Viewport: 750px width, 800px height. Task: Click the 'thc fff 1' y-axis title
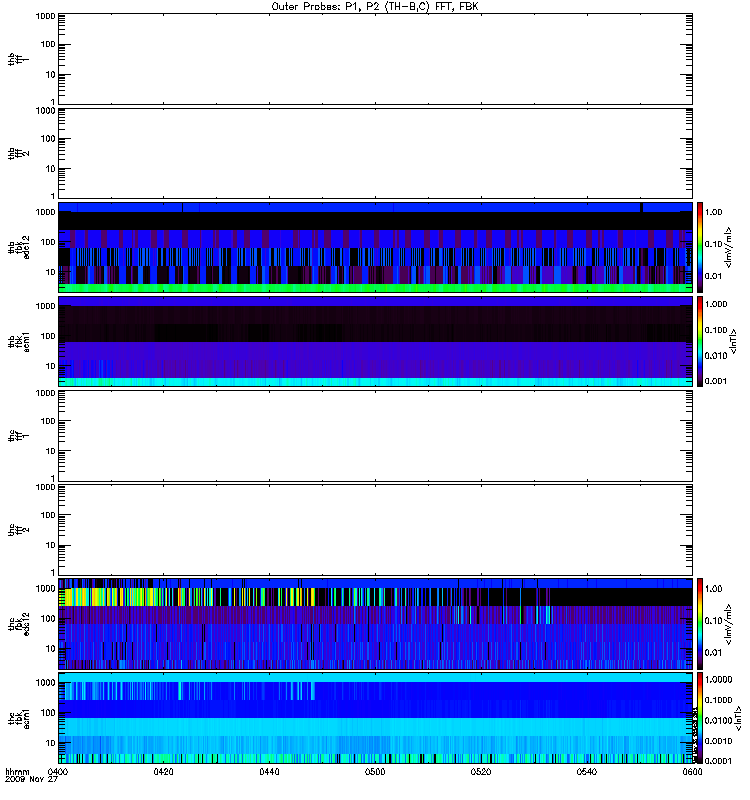coord(18,436)
